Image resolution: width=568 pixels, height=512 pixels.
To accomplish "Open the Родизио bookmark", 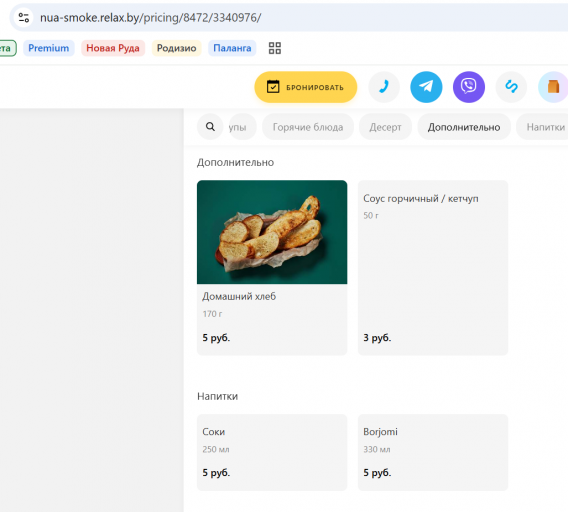I will click(x=176, y=48).
